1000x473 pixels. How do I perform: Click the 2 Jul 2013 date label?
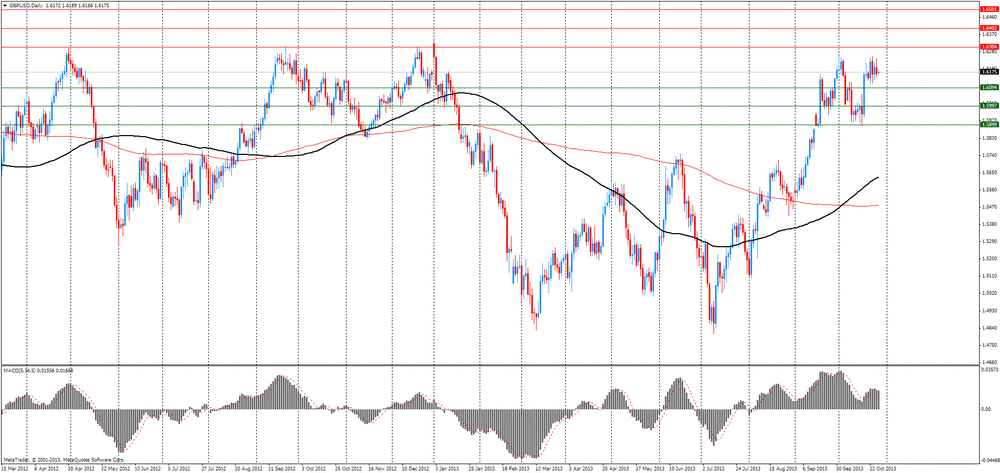[x=712, y=467]
